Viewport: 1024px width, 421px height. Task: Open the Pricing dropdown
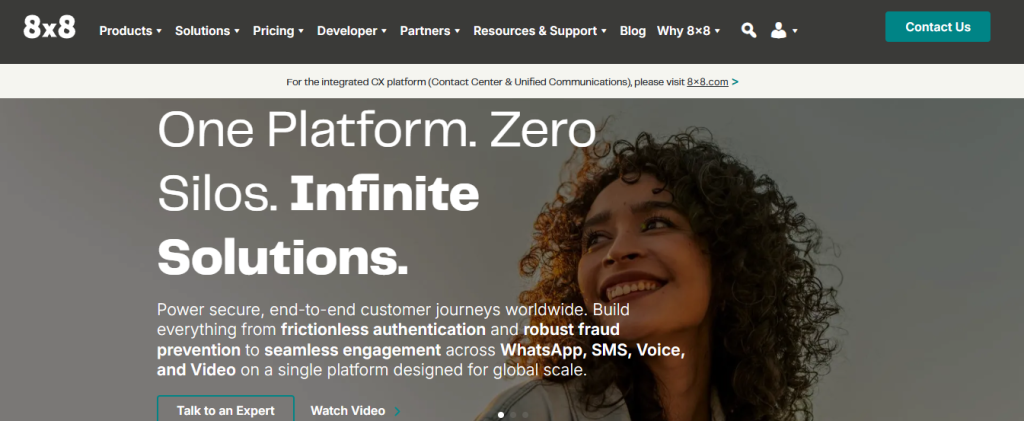coord(279,31)
